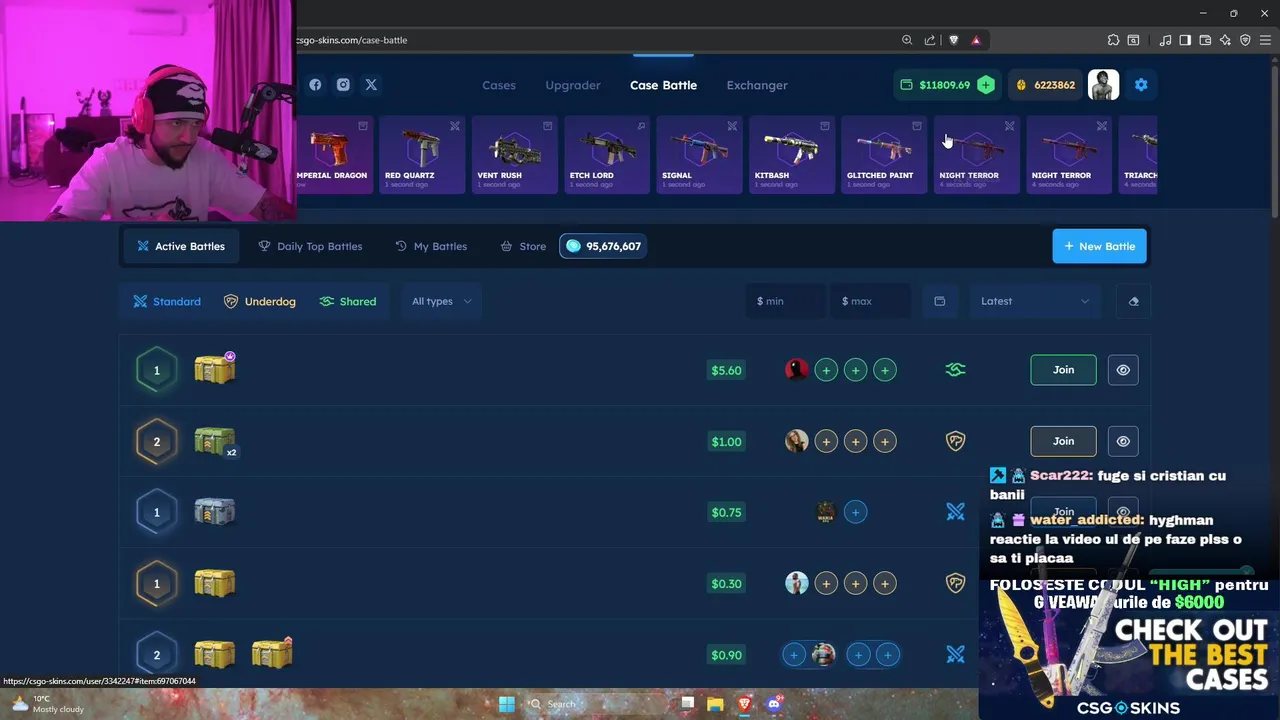Go to the Upgrader page
Image resolution: width=1280 pixels, height=720 pixels.
(x=573, y=85)
